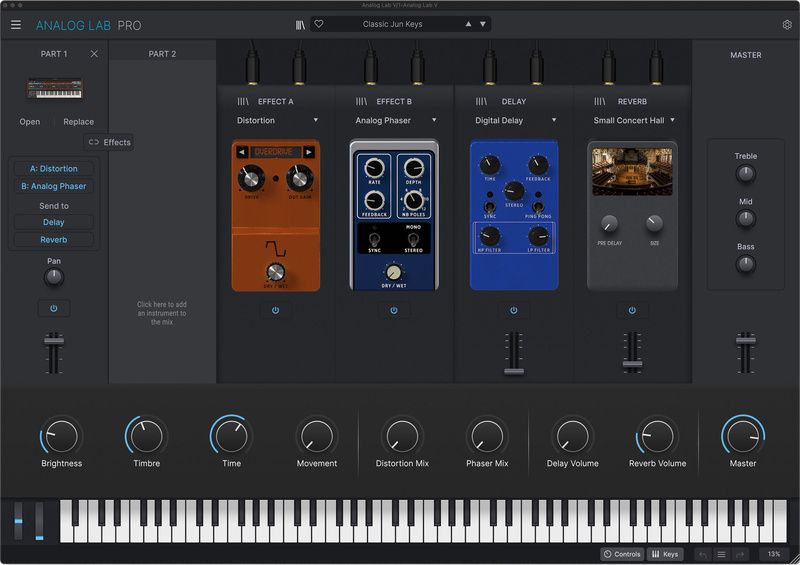Click the undo arrow in status bar
The width and height of the screenshot is (800, 565).
703,554
